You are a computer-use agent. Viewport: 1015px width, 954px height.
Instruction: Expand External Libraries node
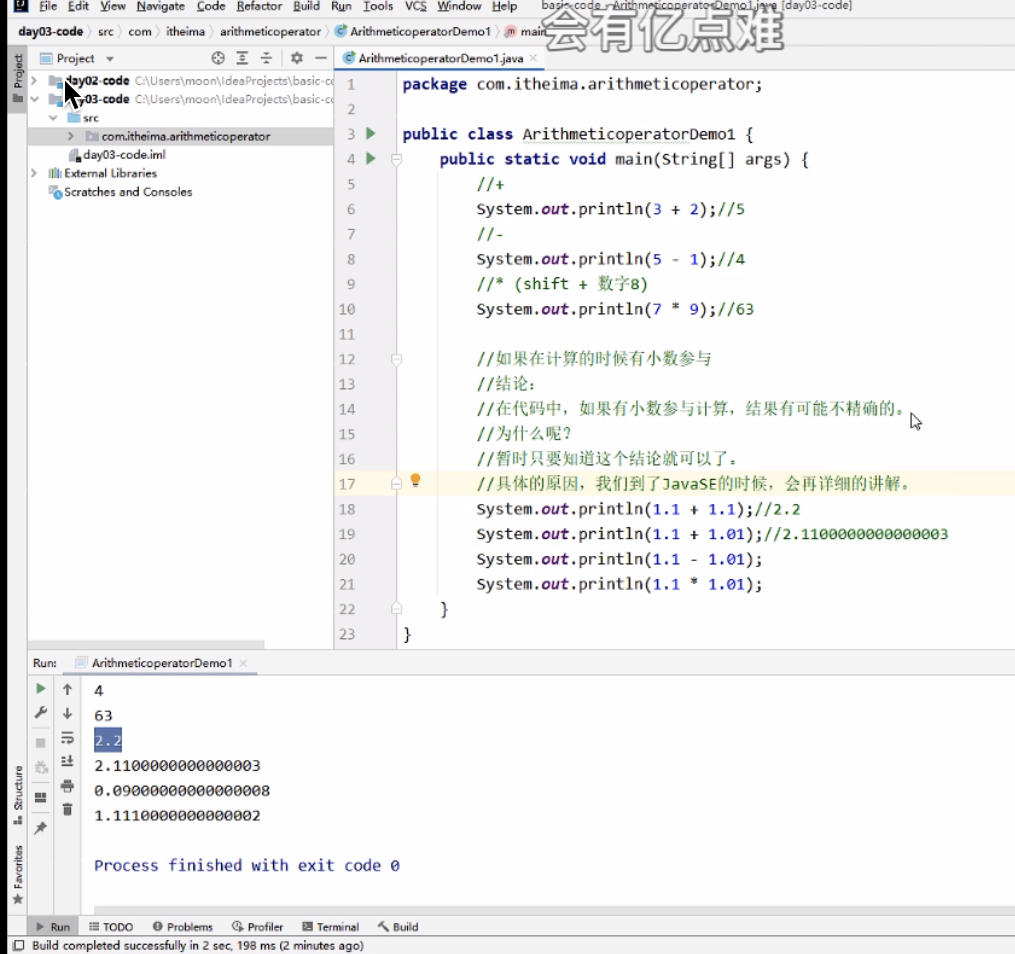point(34,173)
